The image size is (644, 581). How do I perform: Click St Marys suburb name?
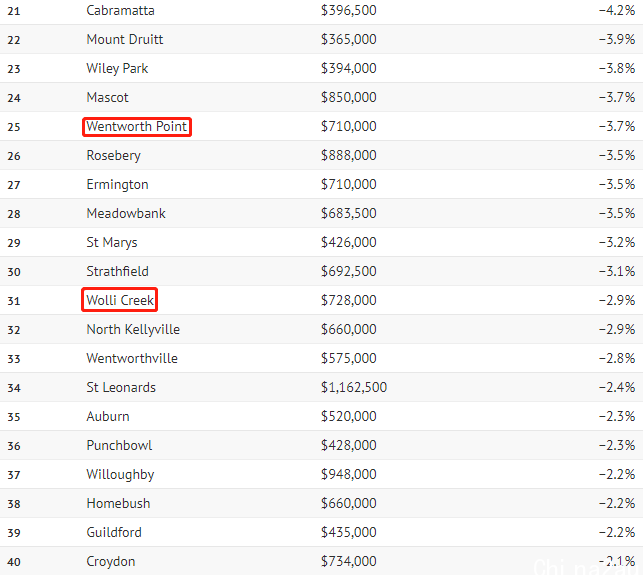tap(112, 243)
